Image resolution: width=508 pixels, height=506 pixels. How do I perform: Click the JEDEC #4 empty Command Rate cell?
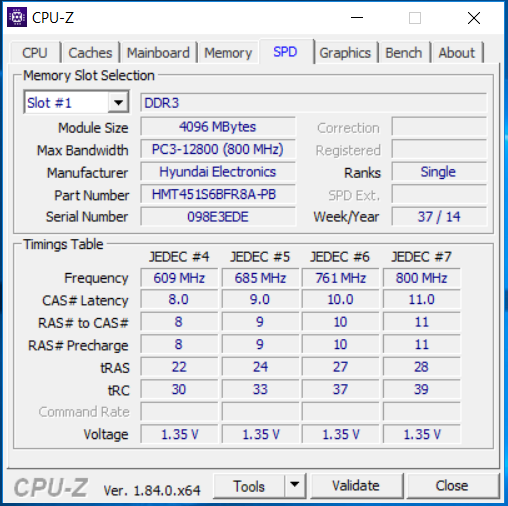tap(179, 412)
